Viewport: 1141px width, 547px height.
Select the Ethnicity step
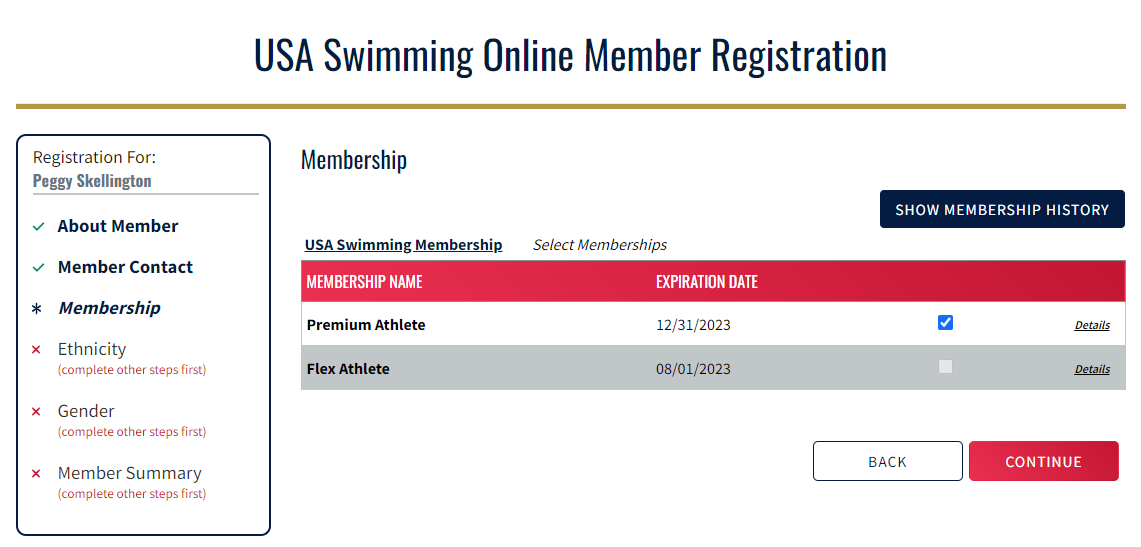click(x=92, y=349)
